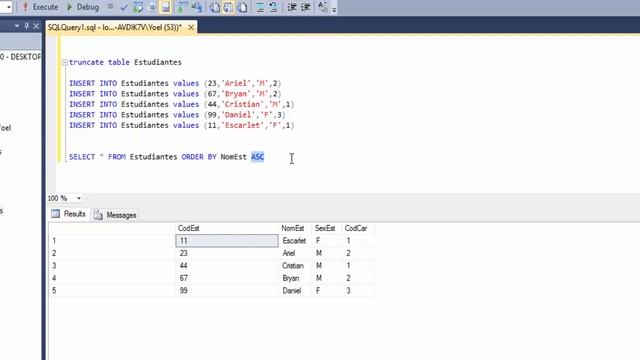Open the available databases dropdown arrow
This screenshot has width=640, height=360.
9,7
